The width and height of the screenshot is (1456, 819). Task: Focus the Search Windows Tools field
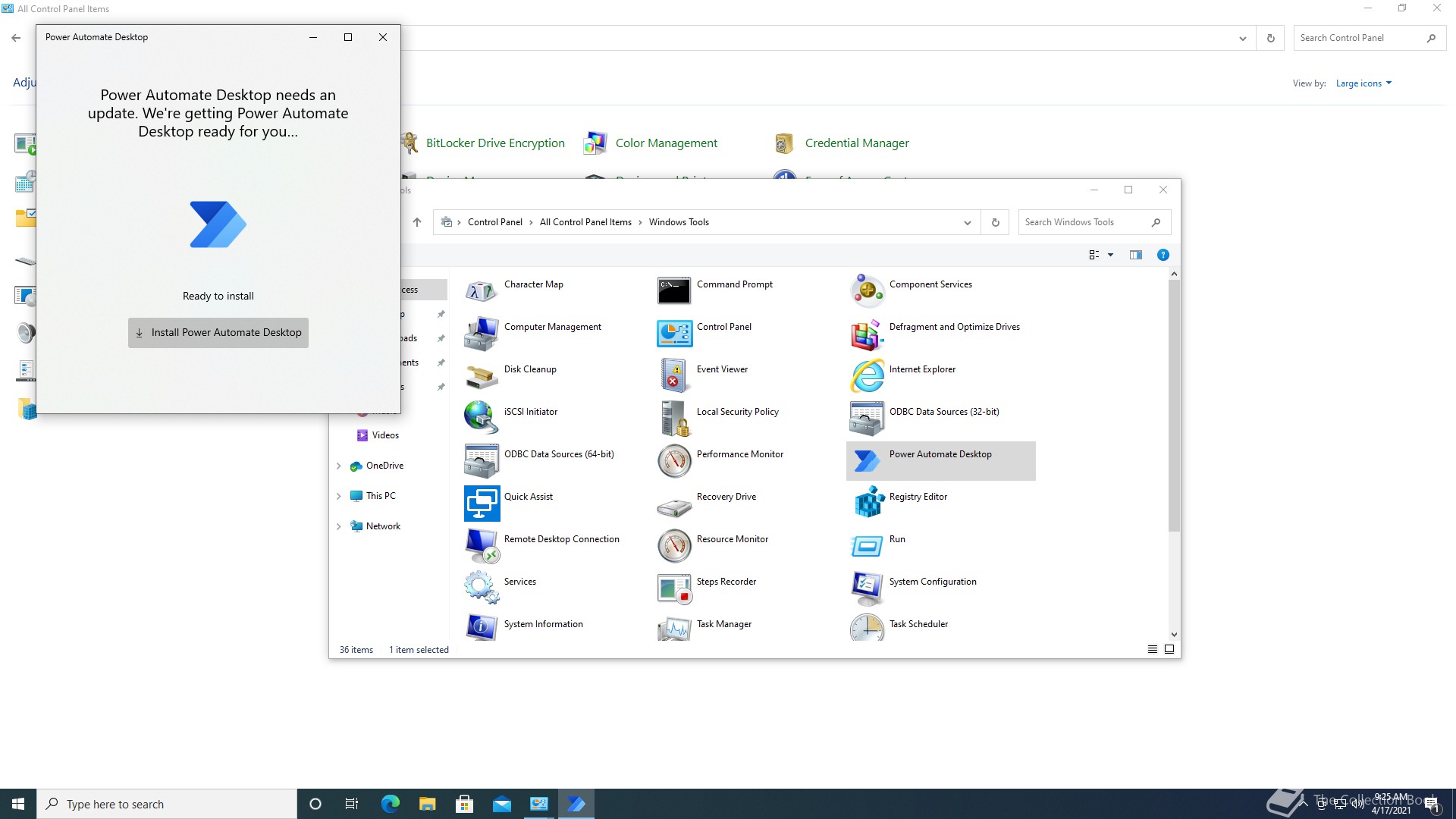pyautogui.click(x=1094, y=222)
